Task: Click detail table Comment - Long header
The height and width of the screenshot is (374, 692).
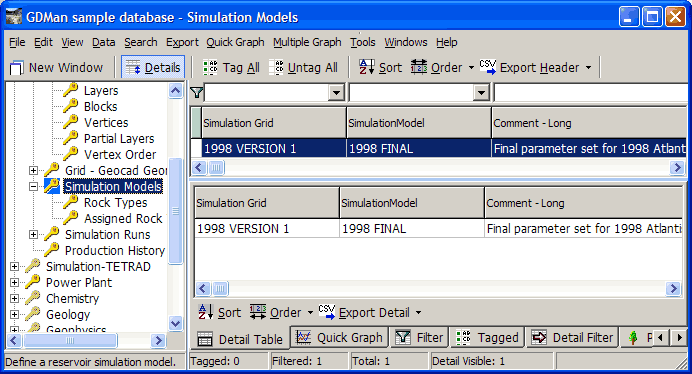Action: click(583, 203)
